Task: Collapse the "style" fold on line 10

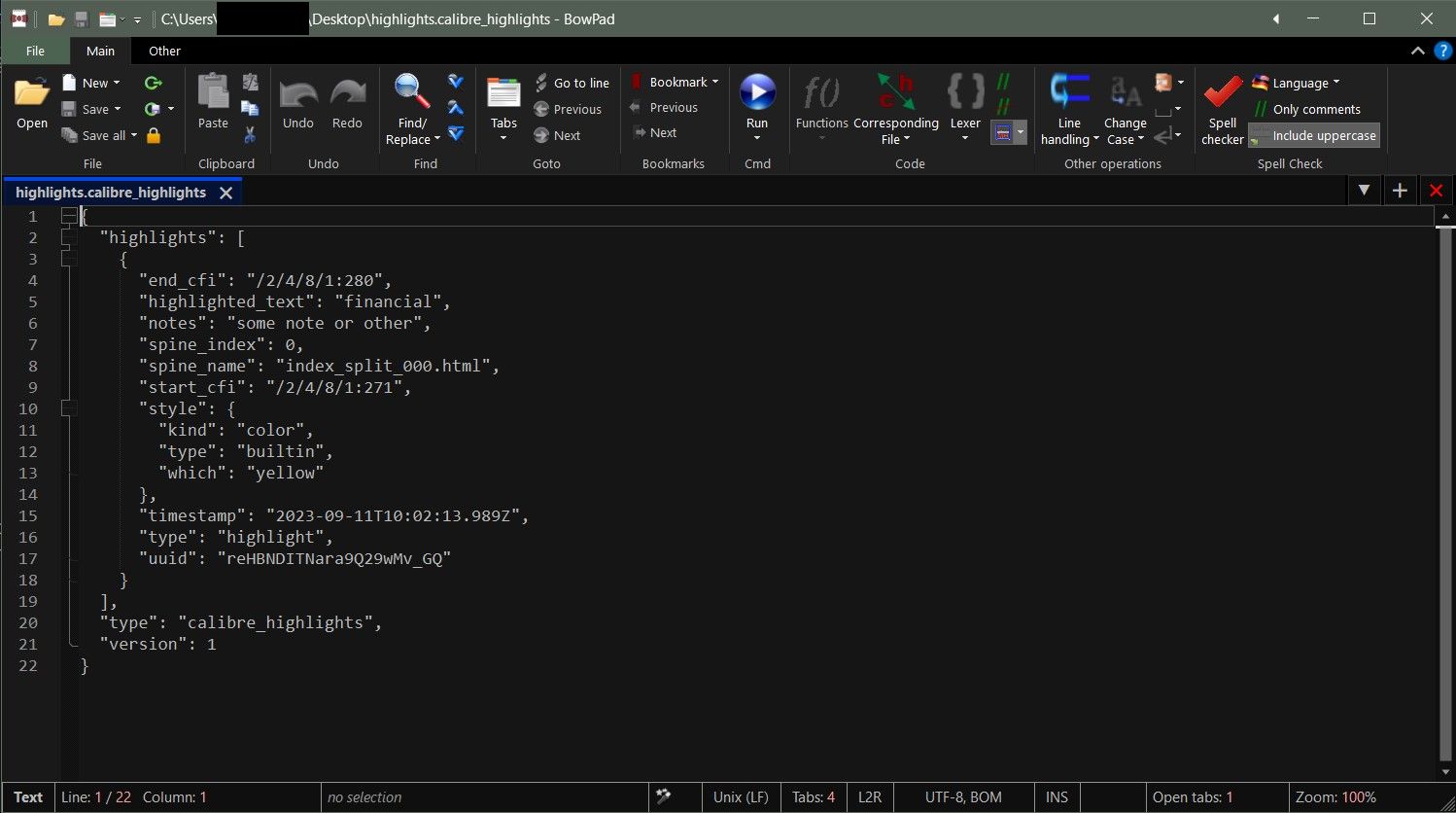Action: [69, 408]
